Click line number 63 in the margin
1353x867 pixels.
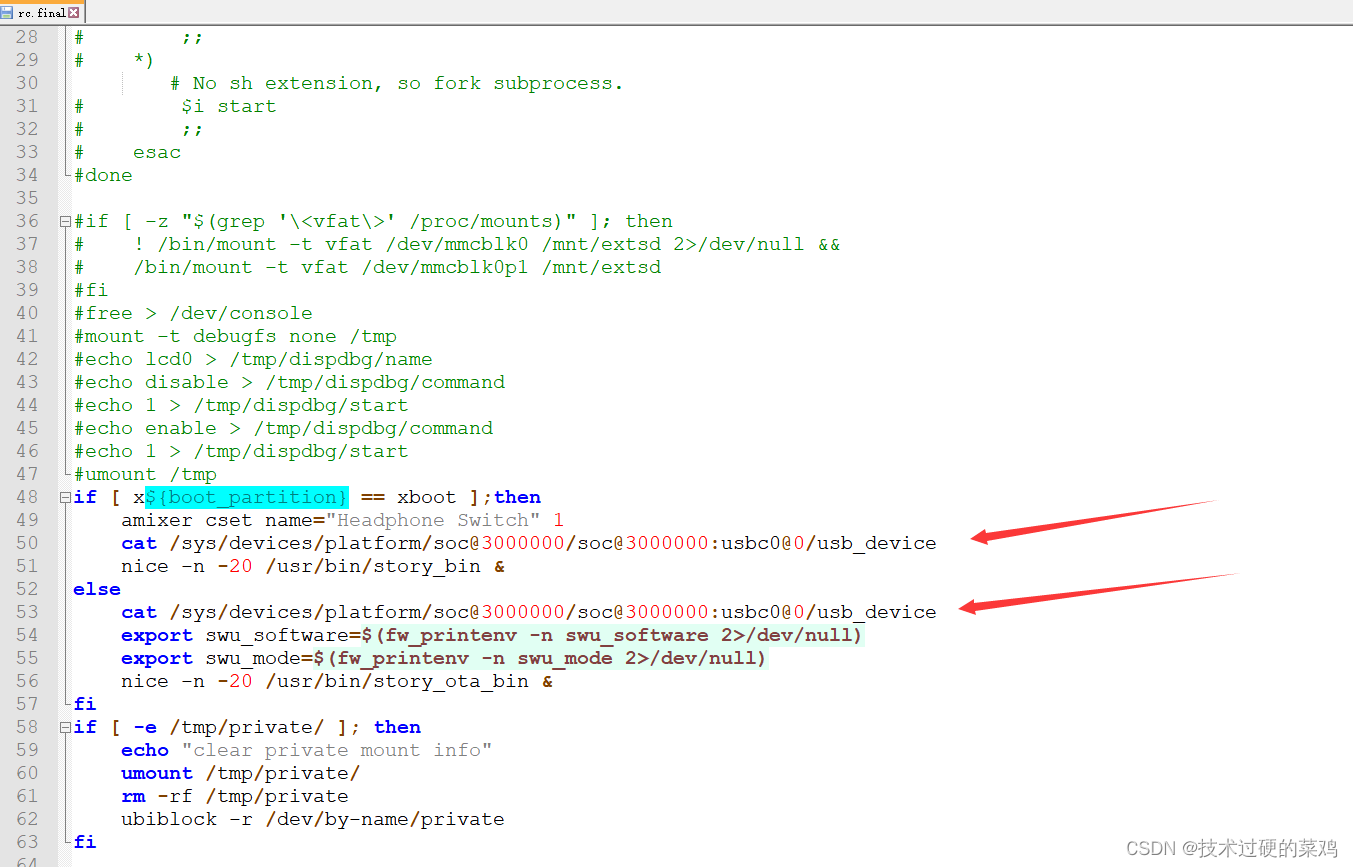(x=27, y=842)
